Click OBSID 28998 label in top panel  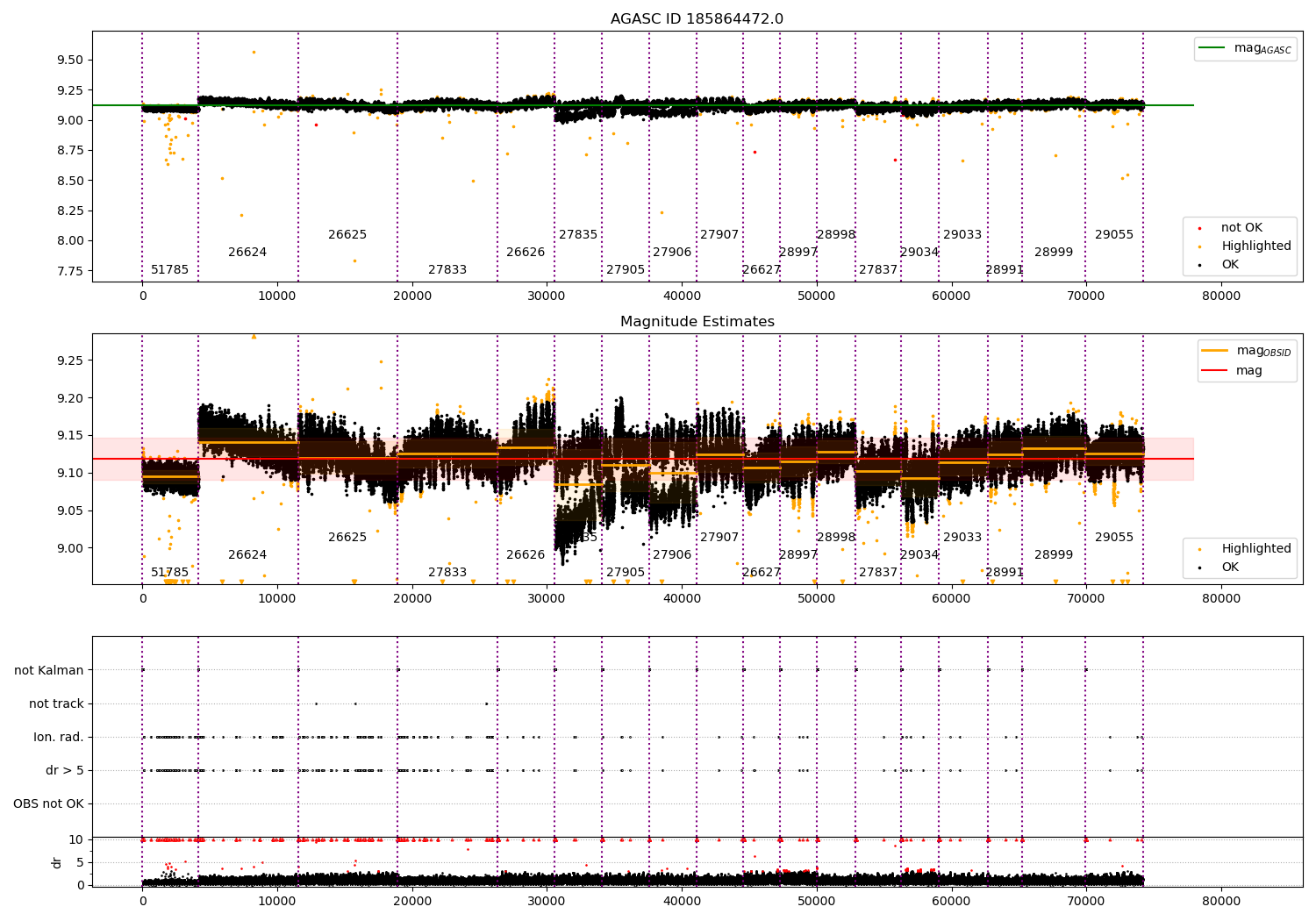(836, 235)
